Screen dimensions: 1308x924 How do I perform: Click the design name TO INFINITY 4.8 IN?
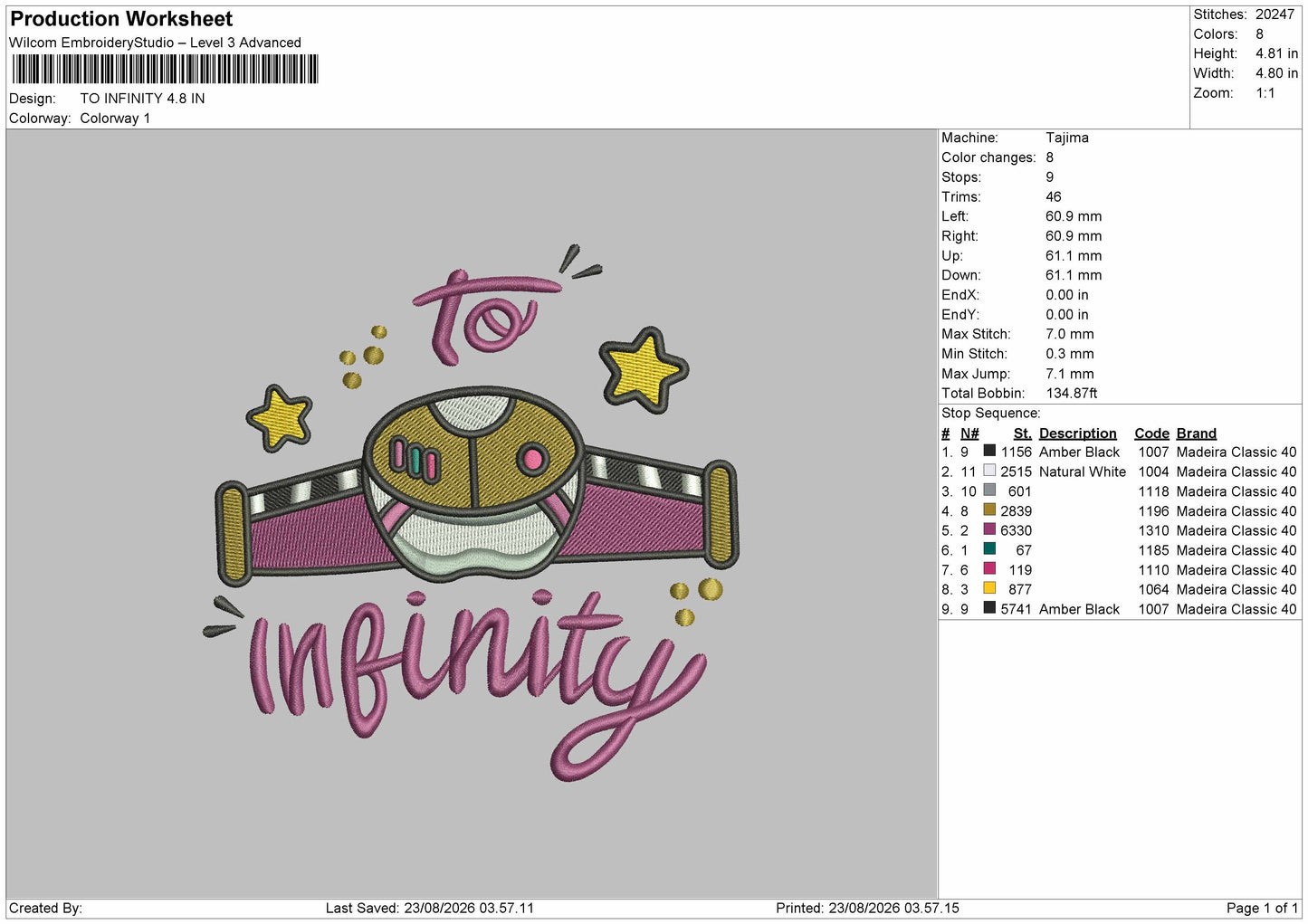(142, 99)
